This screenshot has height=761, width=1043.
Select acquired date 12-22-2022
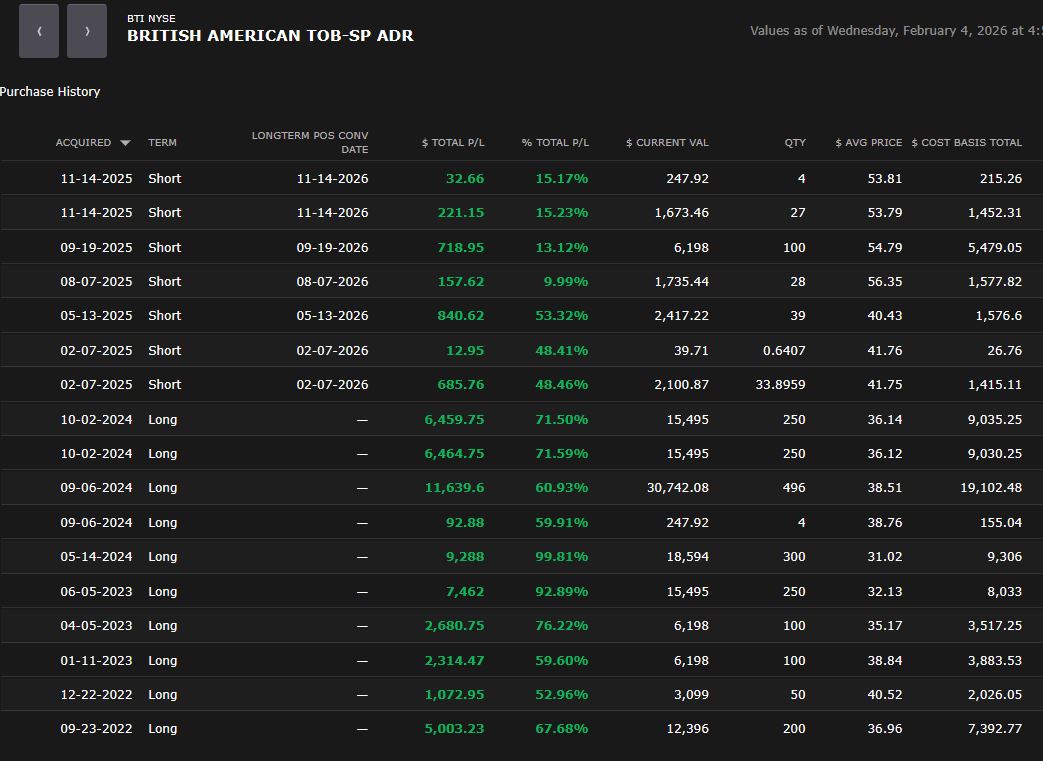coord(96,694)
